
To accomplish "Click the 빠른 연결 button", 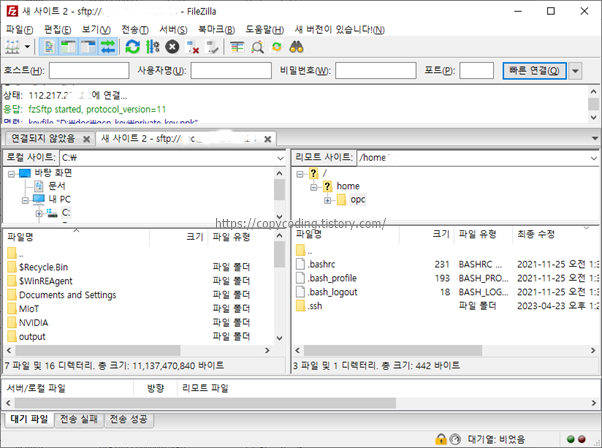I will [534, 71].
